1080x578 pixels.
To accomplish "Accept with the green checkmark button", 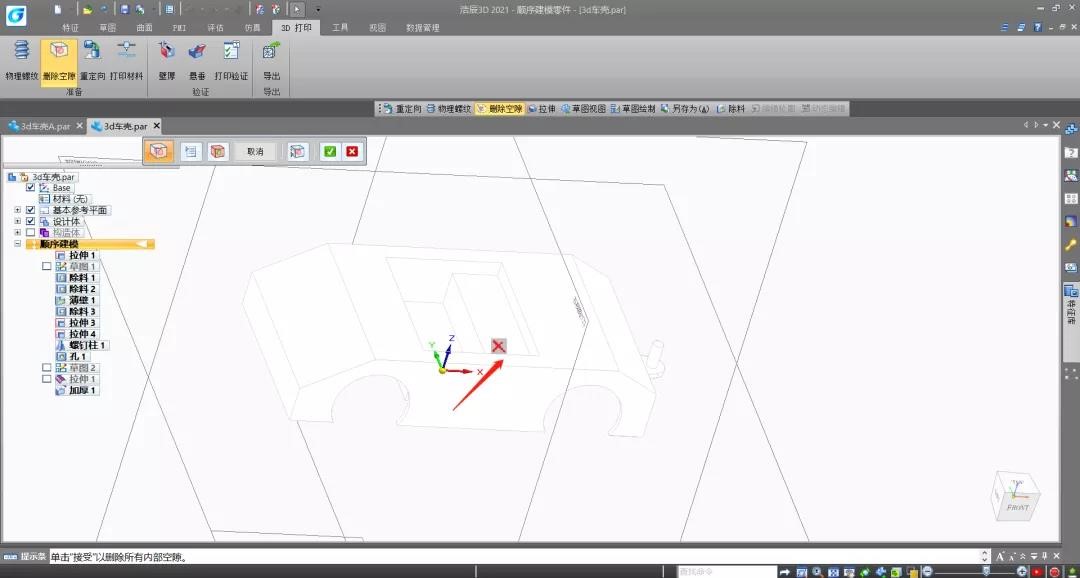I will [x=330, y=152].
